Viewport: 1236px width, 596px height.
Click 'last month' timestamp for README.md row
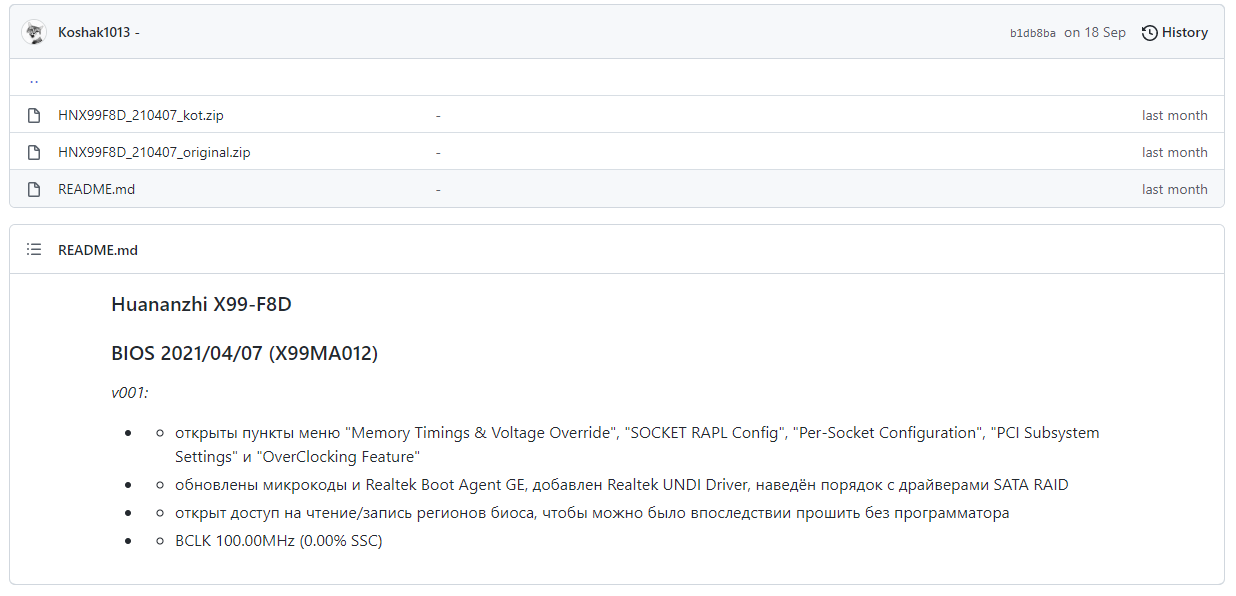point(1174,189)
